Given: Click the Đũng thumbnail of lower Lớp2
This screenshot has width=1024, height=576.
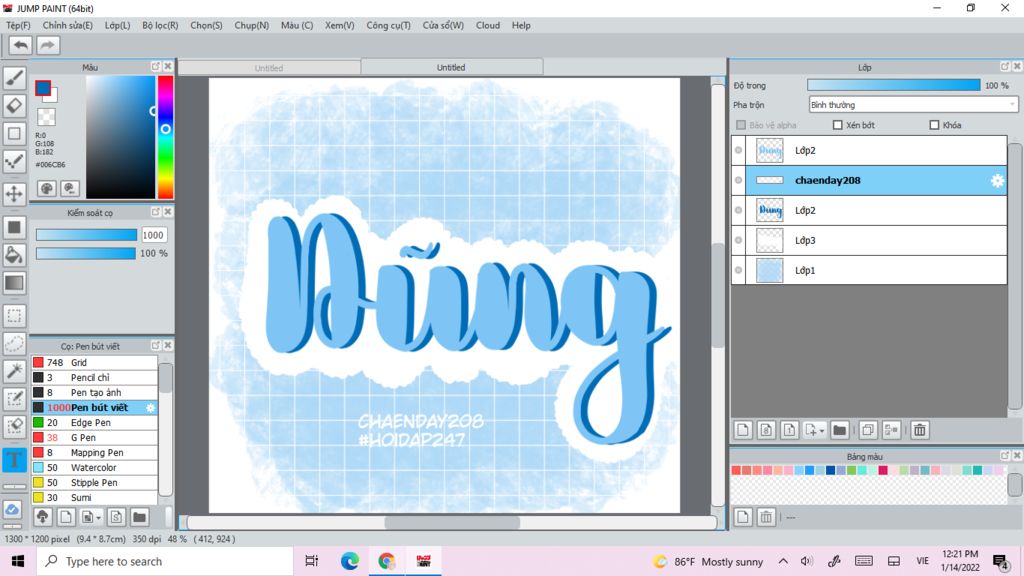Looking at the screenshot, I should (769, 210).
